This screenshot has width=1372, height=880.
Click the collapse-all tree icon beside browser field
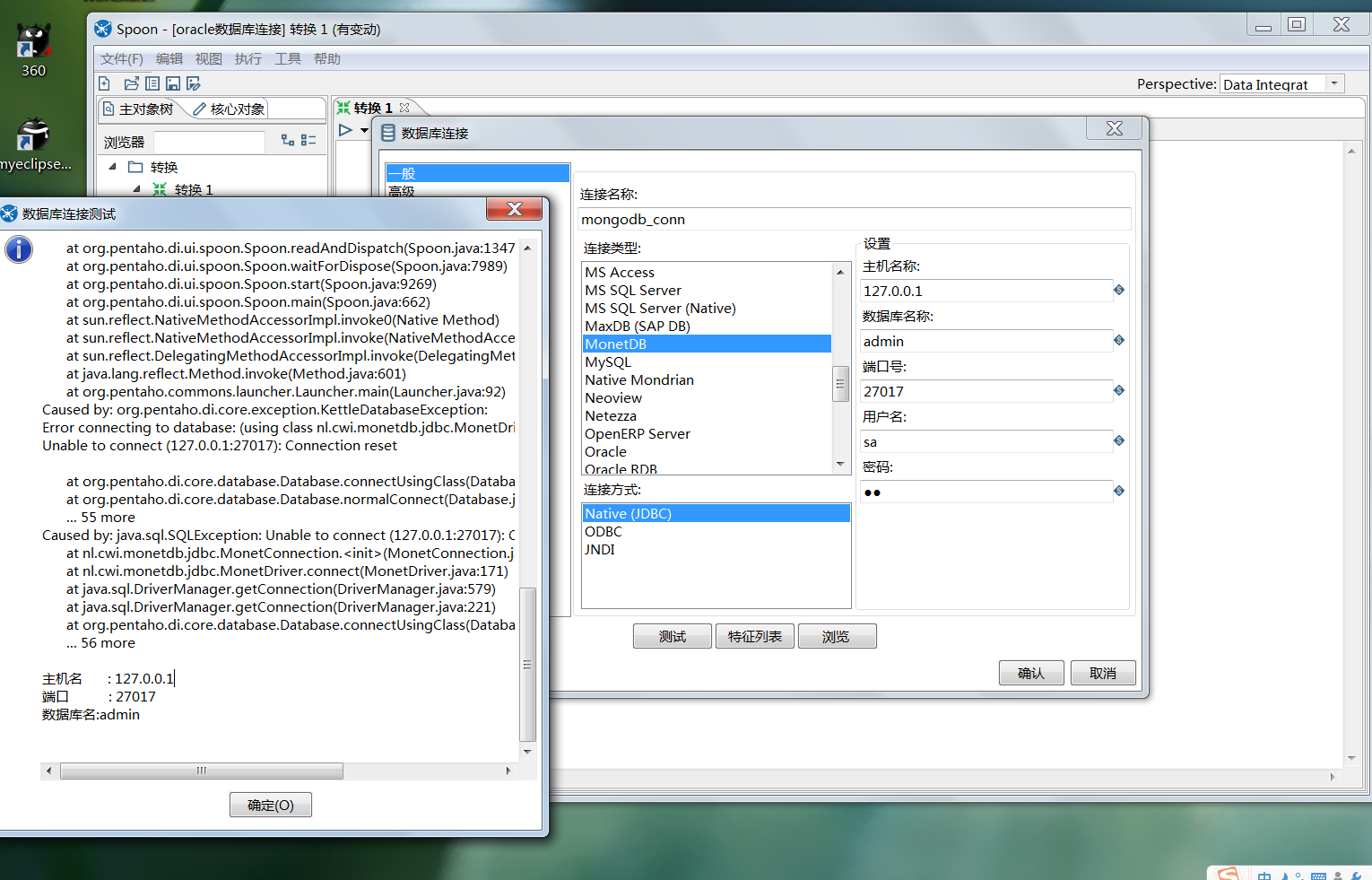(308, 140)
